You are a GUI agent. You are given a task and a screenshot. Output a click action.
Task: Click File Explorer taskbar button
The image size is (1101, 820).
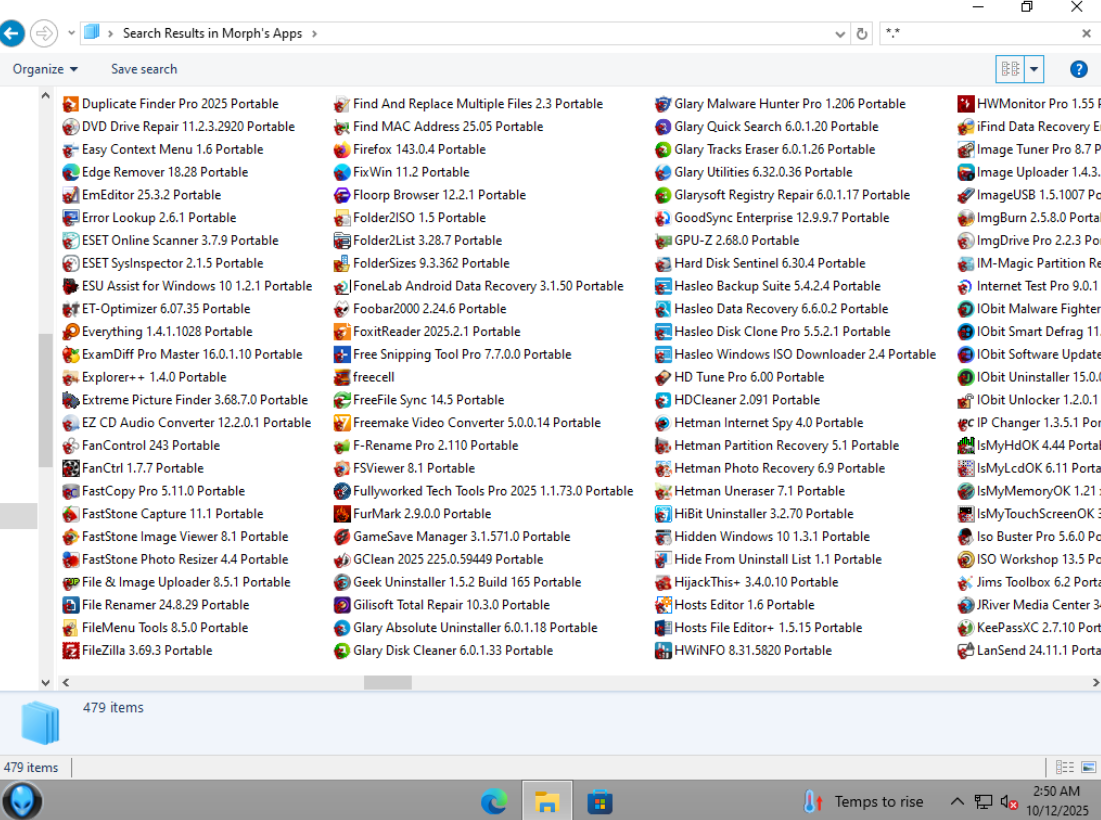pos(546,801)
